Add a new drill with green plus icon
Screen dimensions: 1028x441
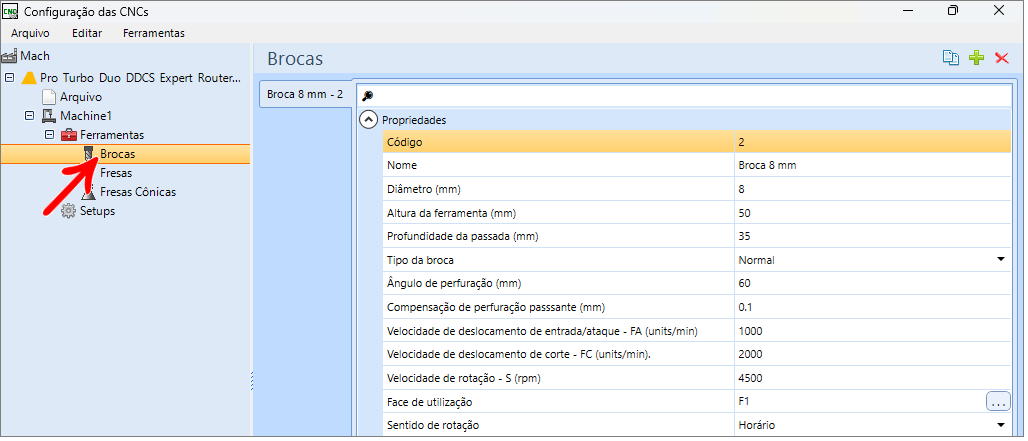pyautogui.click(x=977, y=58)
